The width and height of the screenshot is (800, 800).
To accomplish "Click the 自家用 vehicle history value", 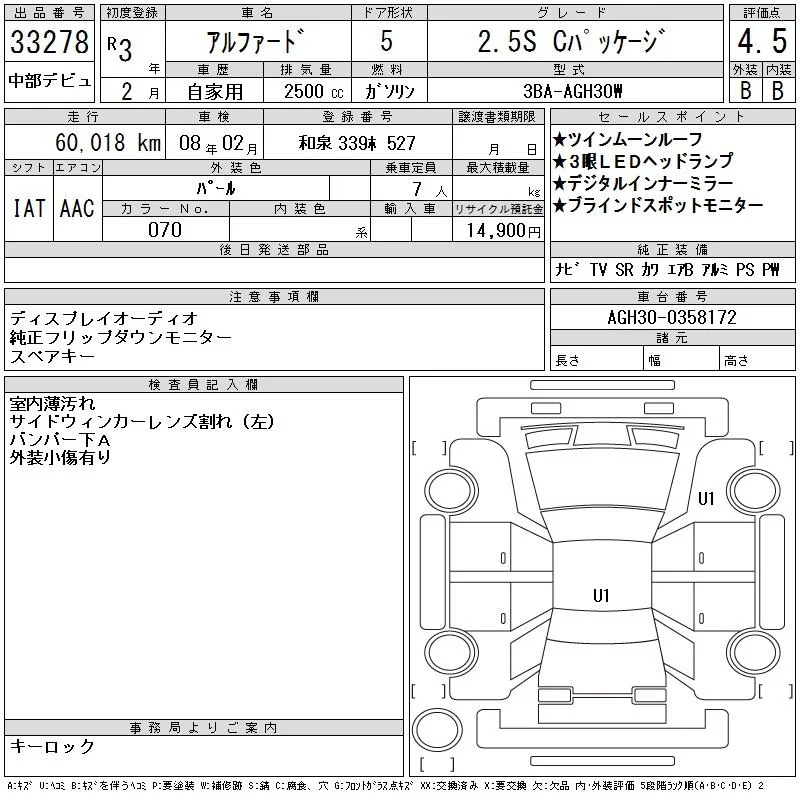I will [215, 92].
